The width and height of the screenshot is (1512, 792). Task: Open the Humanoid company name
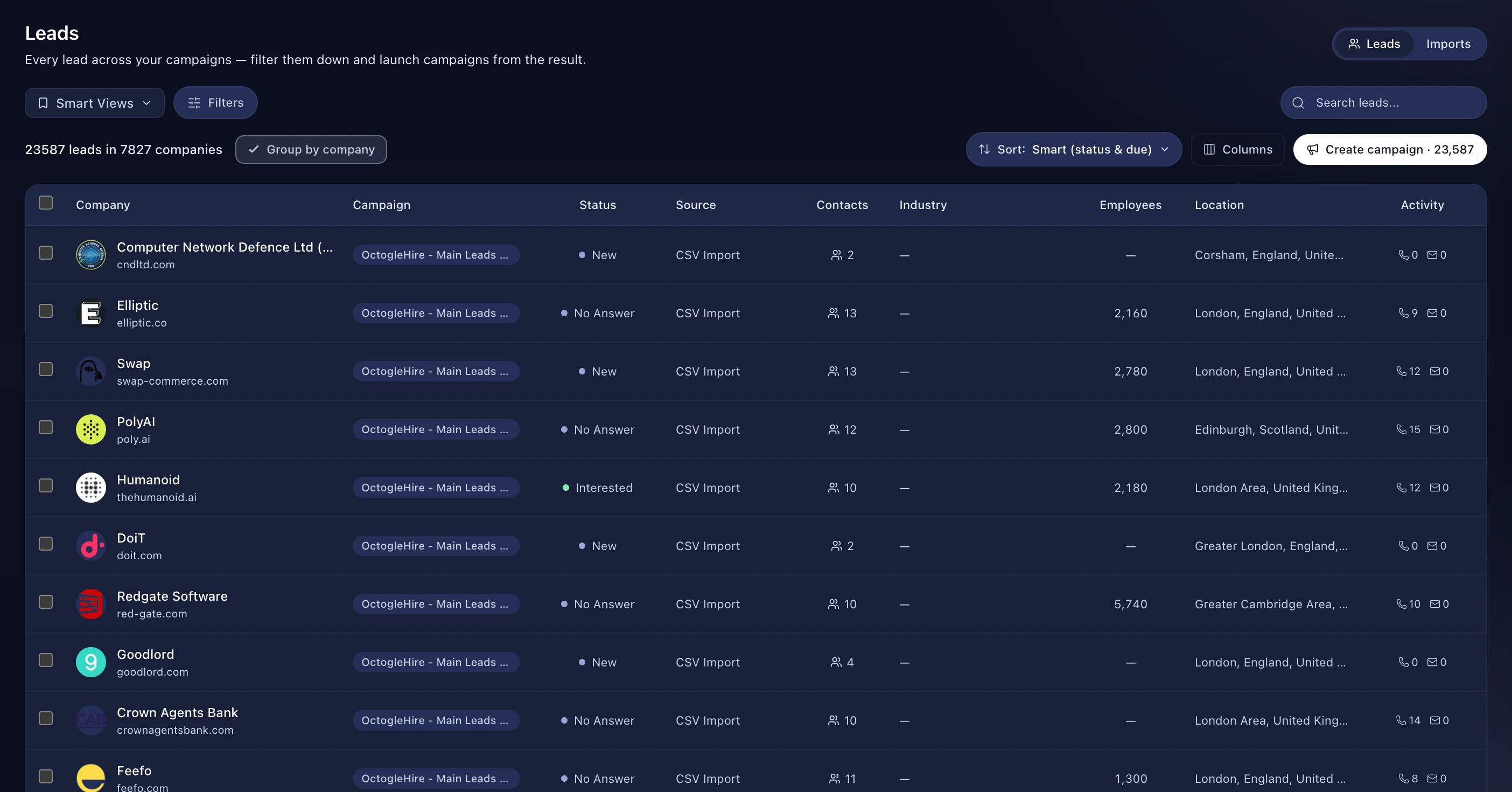149,480
